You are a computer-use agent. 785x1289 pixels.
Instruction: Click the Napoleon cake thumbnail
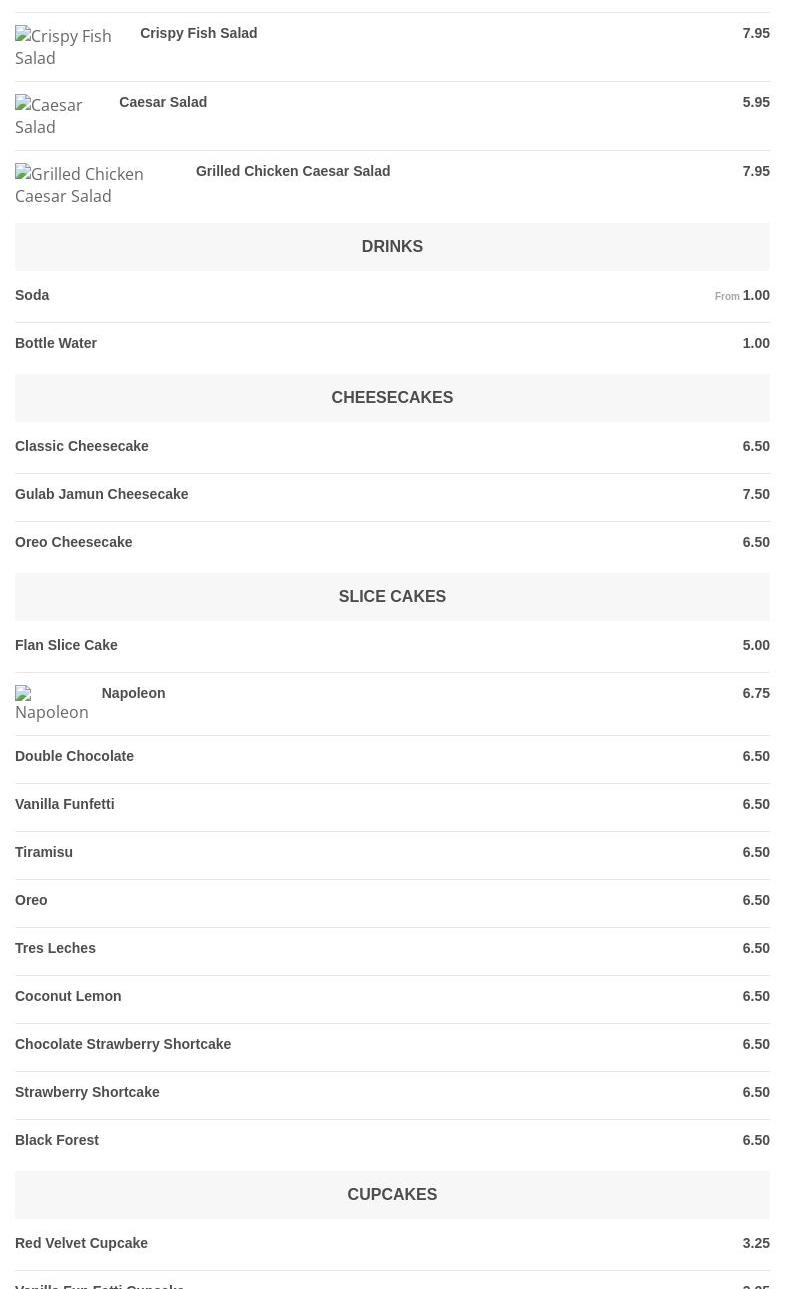52,704
